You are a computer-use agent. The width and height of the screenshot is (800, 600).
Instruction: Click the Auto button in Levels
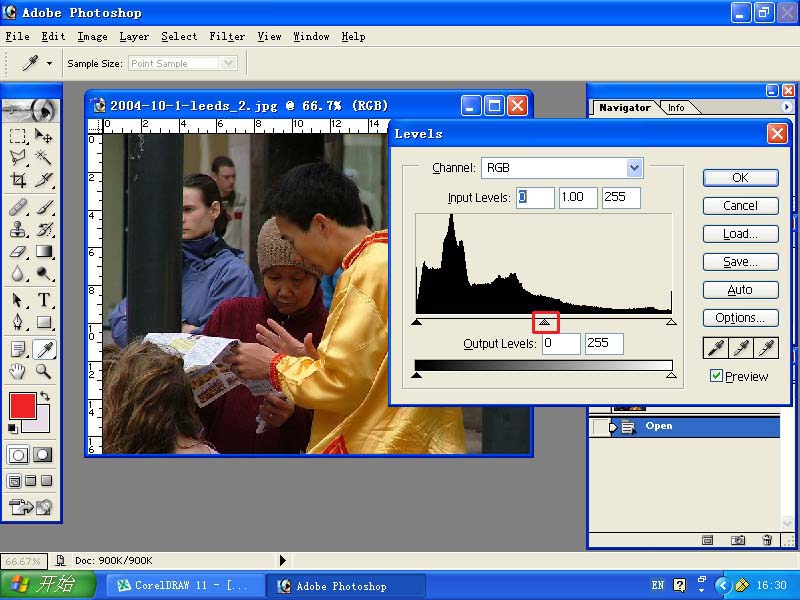[x=739, y=290]
